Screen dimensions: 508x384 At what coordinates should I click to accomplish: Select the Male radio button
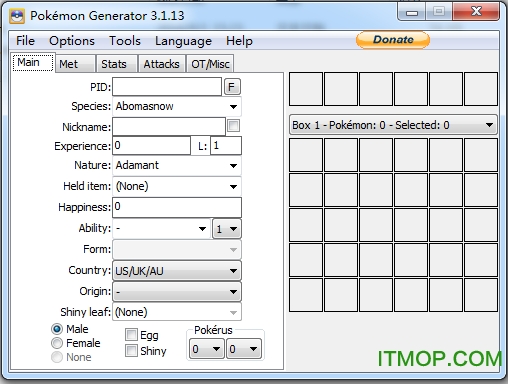pos(57,329)
